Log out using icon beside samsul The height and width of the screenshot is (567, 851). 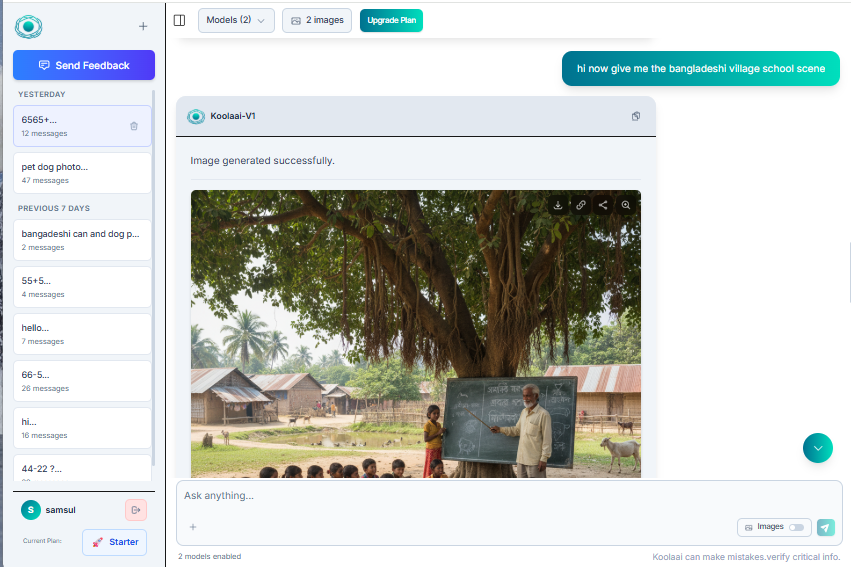click(136, 510)
